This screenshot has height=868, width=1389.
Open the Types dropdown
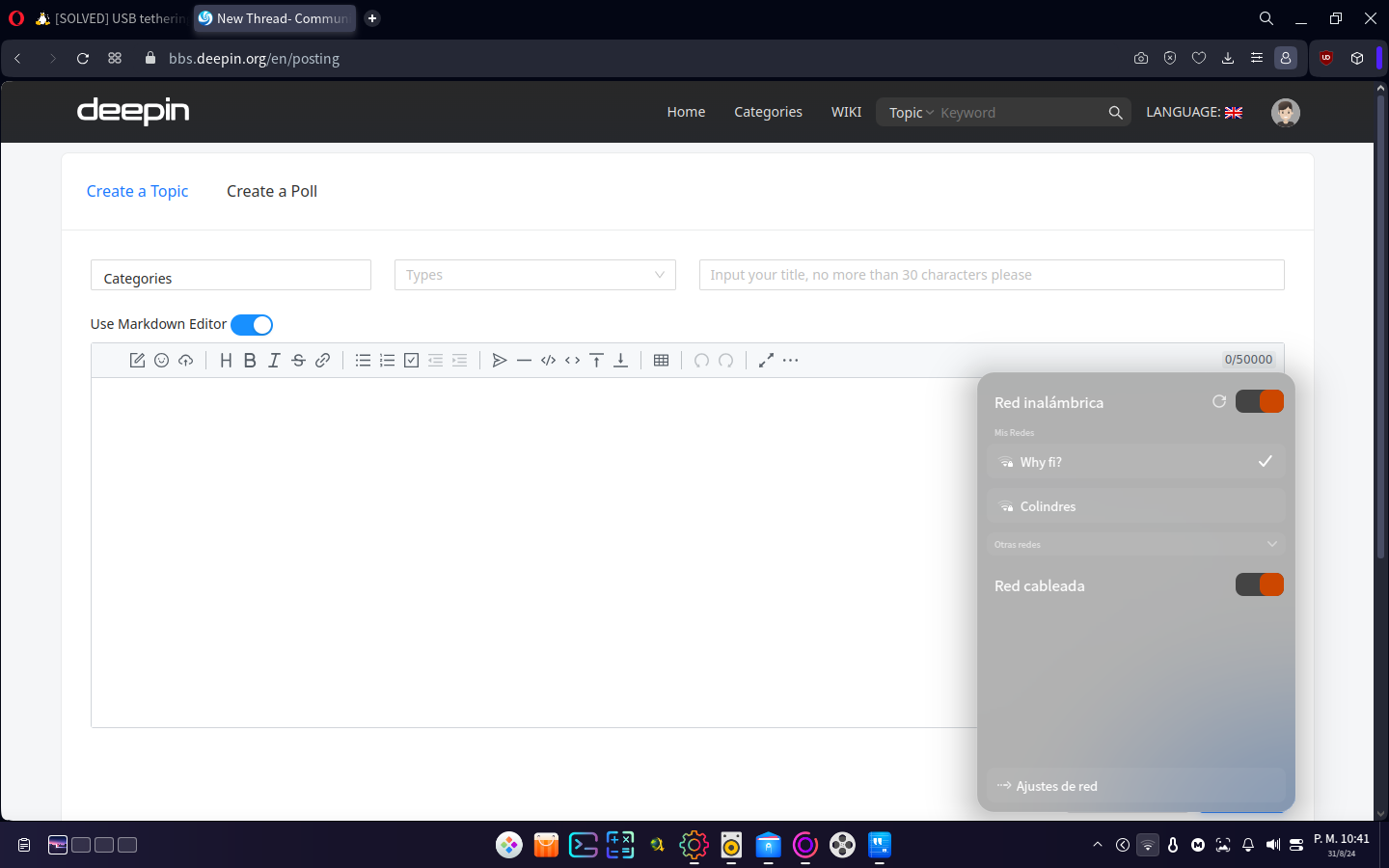535,275
